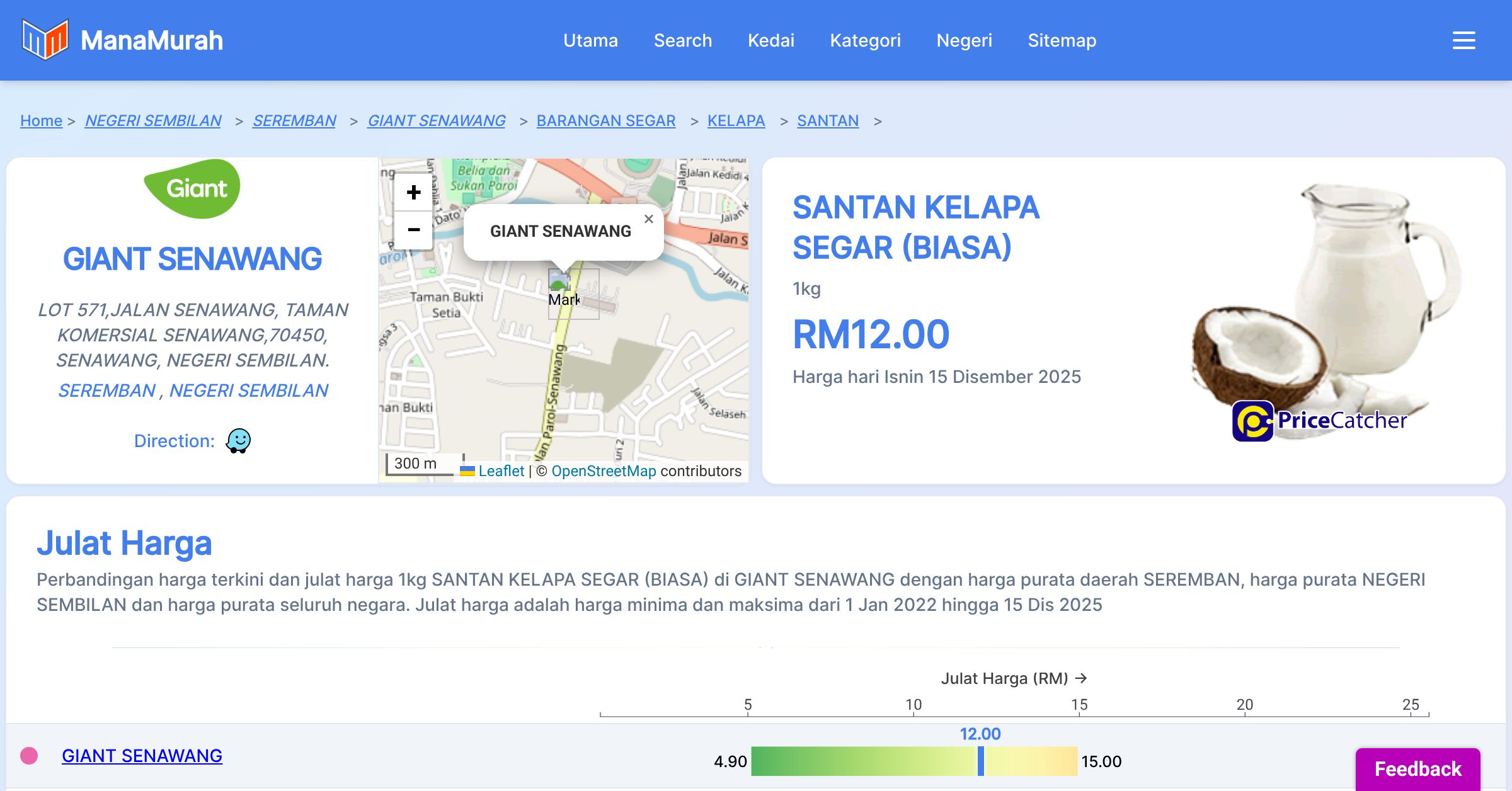This screenshot has width=1512, height=791.
Task: Go to the Kategori menu
Action: click(865, 40)
